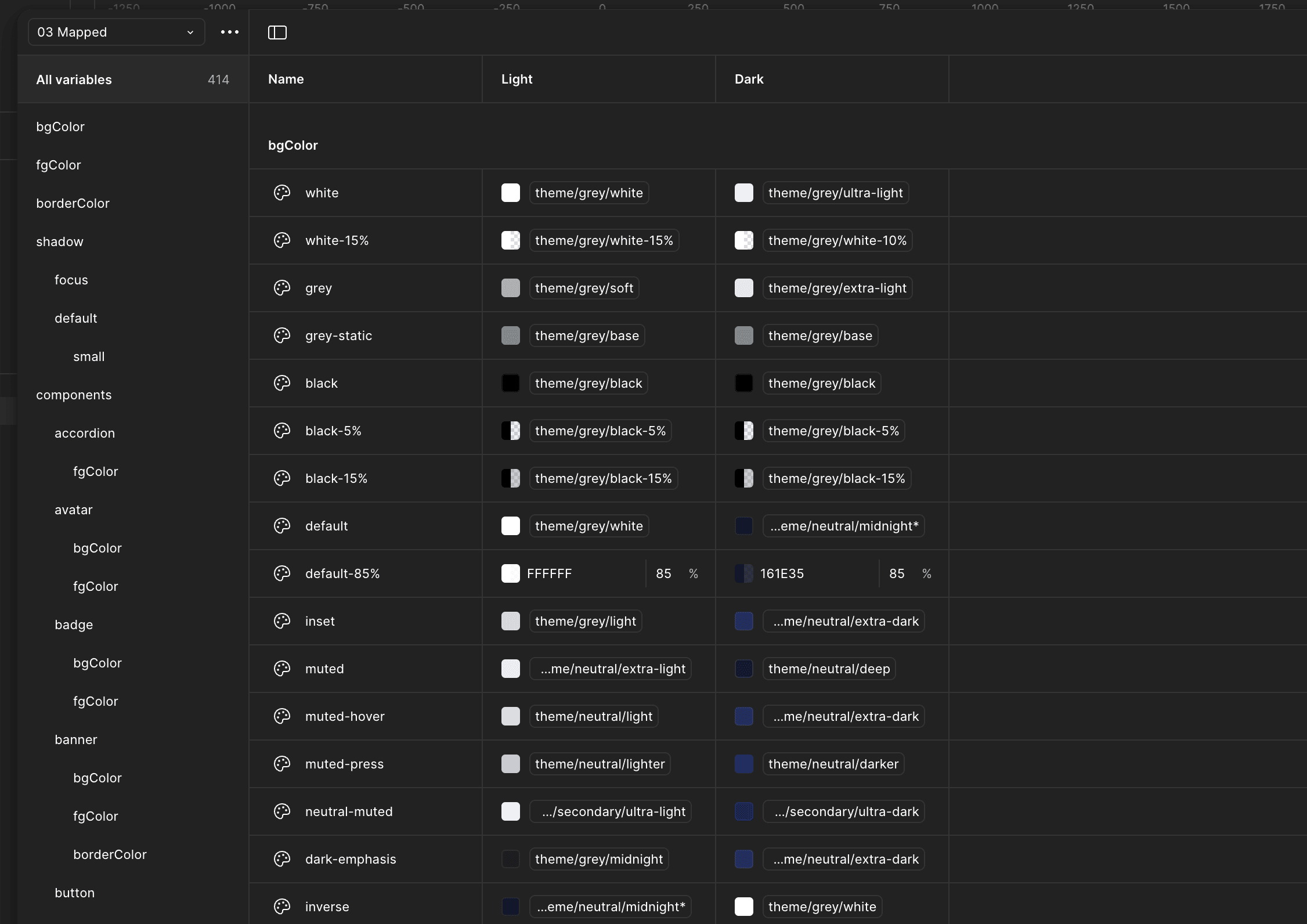Screen dimensions: 1307x924
Task: Open the 03 Mapped collection dropdown
Action: (x=116, y=33)
